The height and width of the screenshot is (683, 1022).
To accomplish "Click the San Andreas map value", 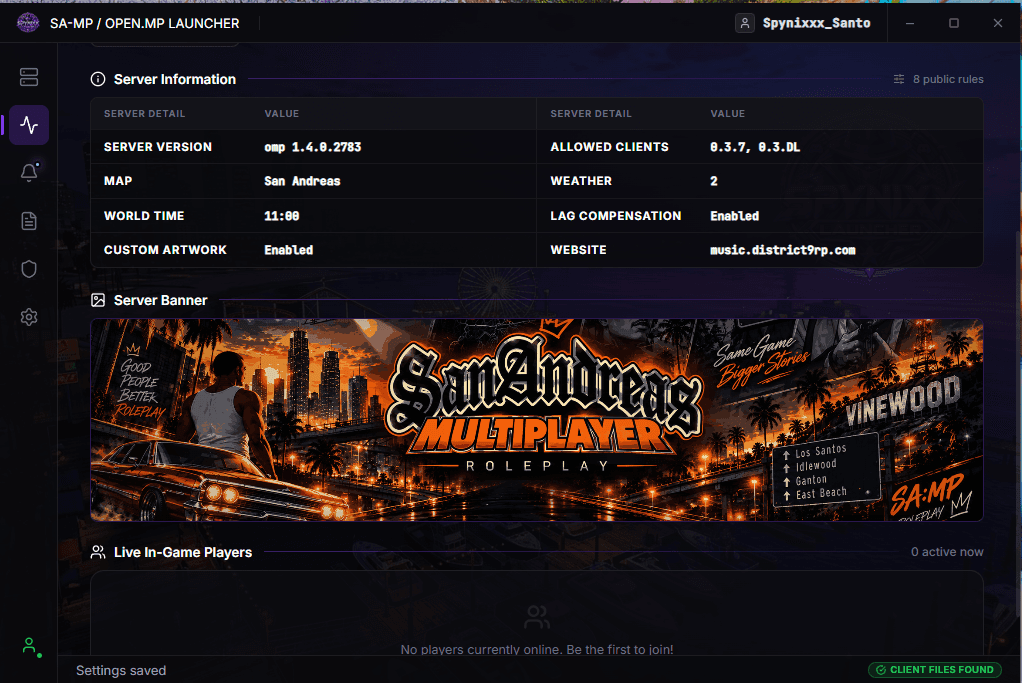I will click(x=302, y=181).
